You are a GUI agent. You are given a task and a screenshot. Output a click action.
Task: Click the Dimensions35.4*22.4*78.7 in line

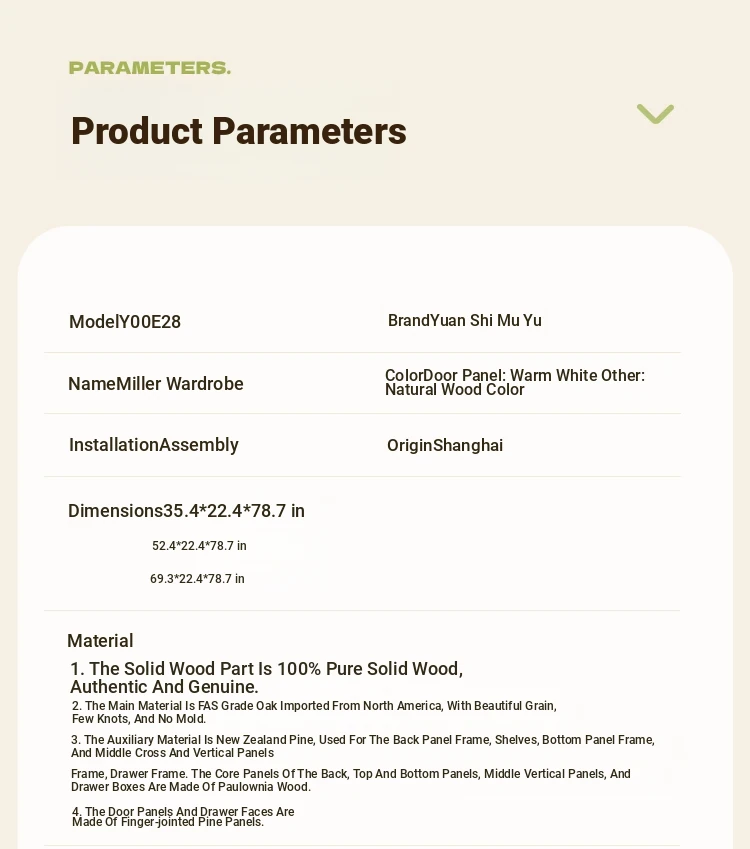186,511
